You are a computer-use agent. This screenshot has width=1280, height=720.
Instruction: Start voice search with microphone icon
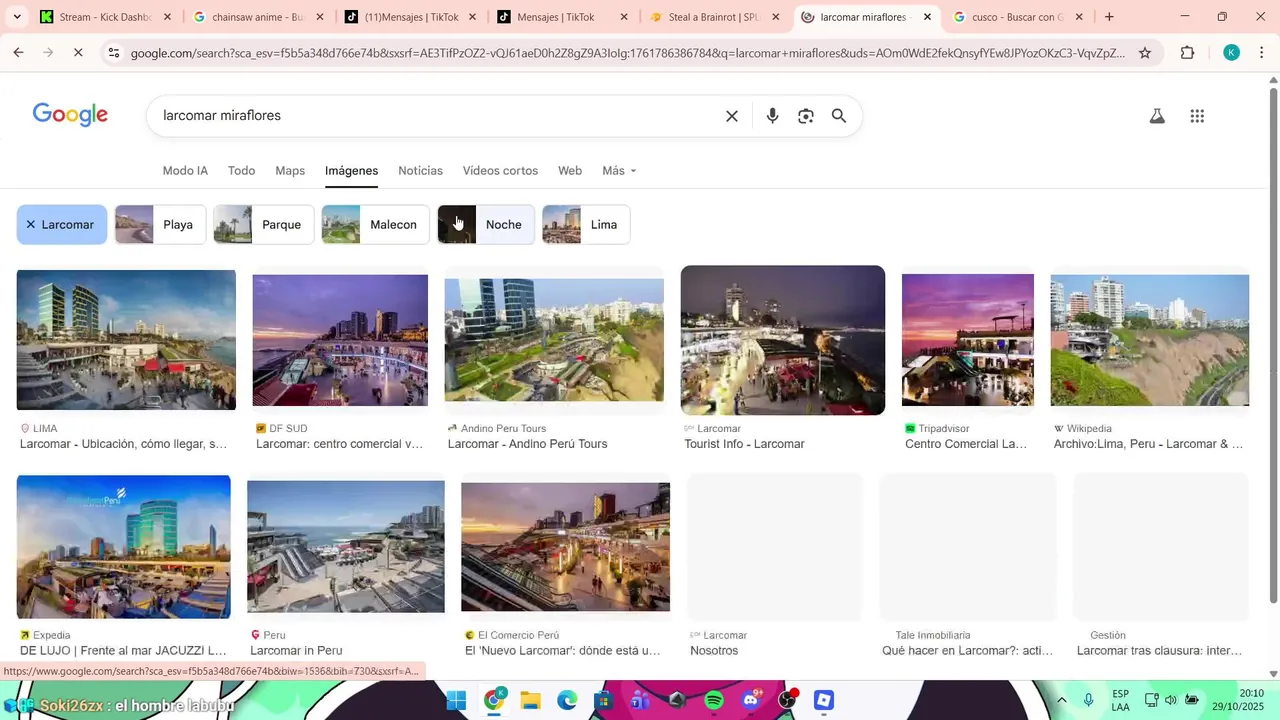[772, 116]
